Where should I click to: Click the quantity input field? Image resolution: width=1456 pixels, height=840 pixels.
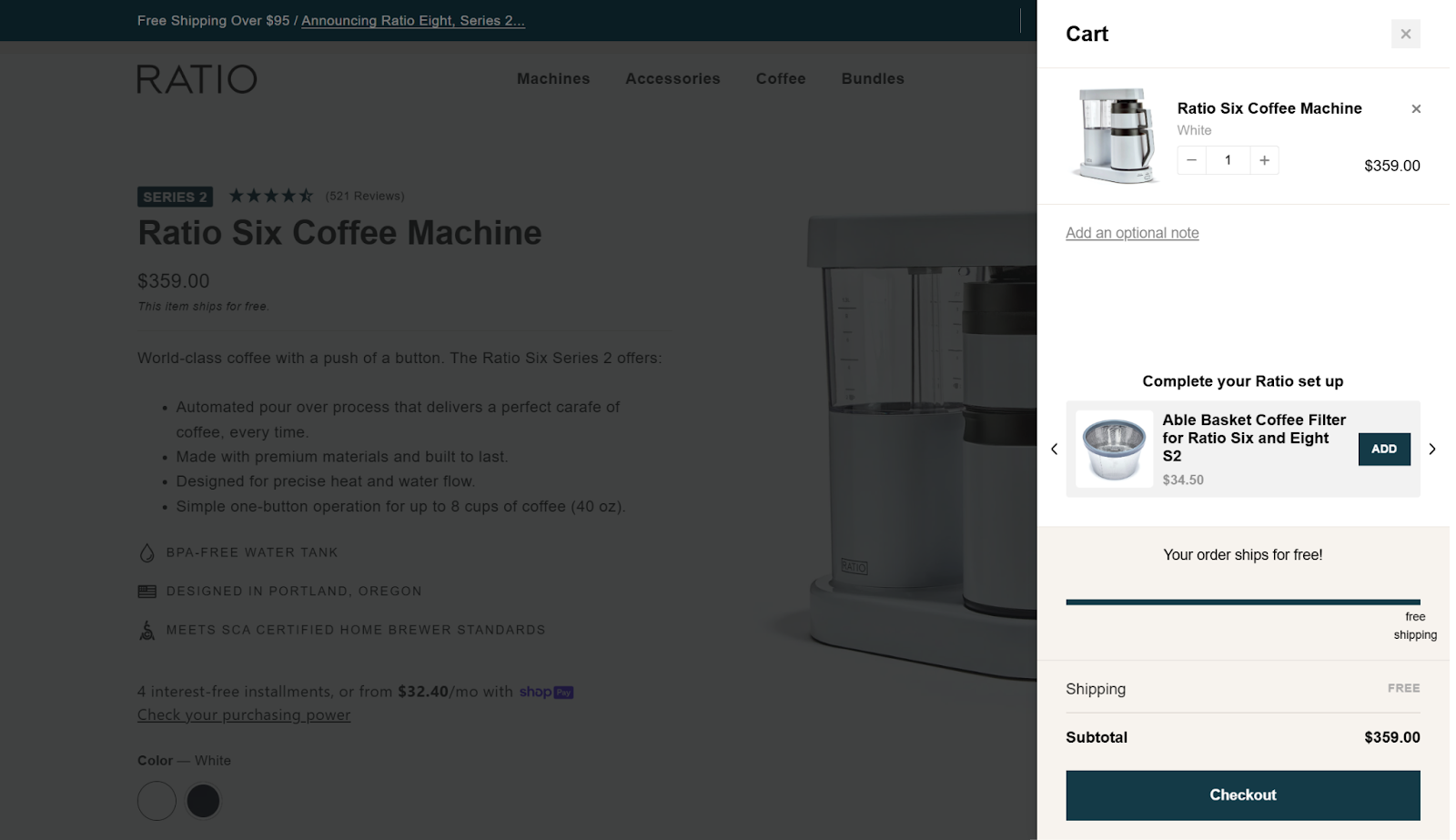1228,160
